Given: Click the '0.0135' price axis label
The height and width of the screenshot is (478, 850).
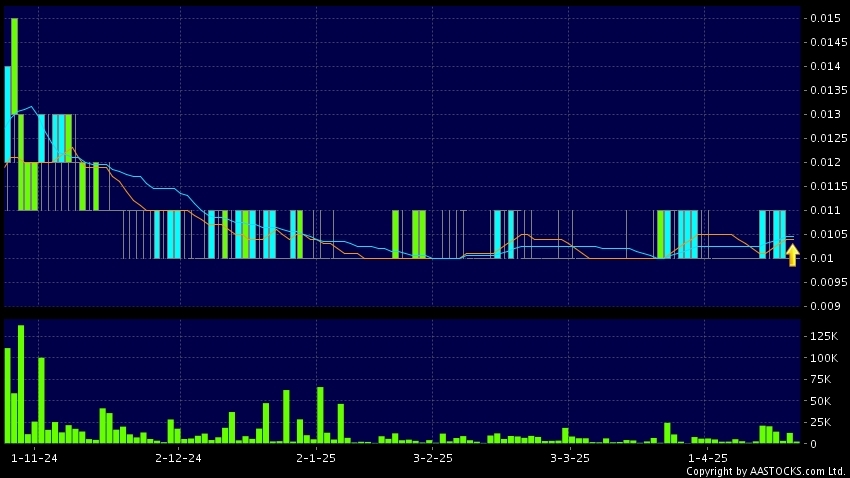Looking at the screenshot, I should click(828, 90).
